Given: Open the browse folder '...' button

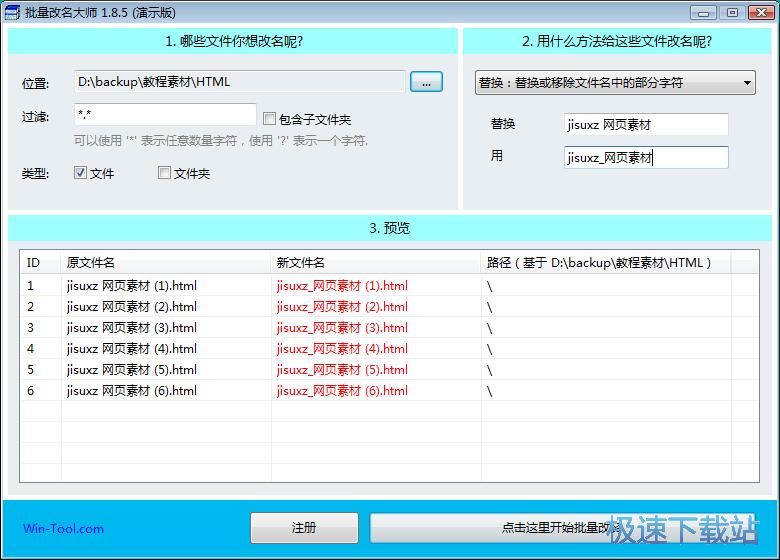Looking at the screenshot, I should coord(426,82).
